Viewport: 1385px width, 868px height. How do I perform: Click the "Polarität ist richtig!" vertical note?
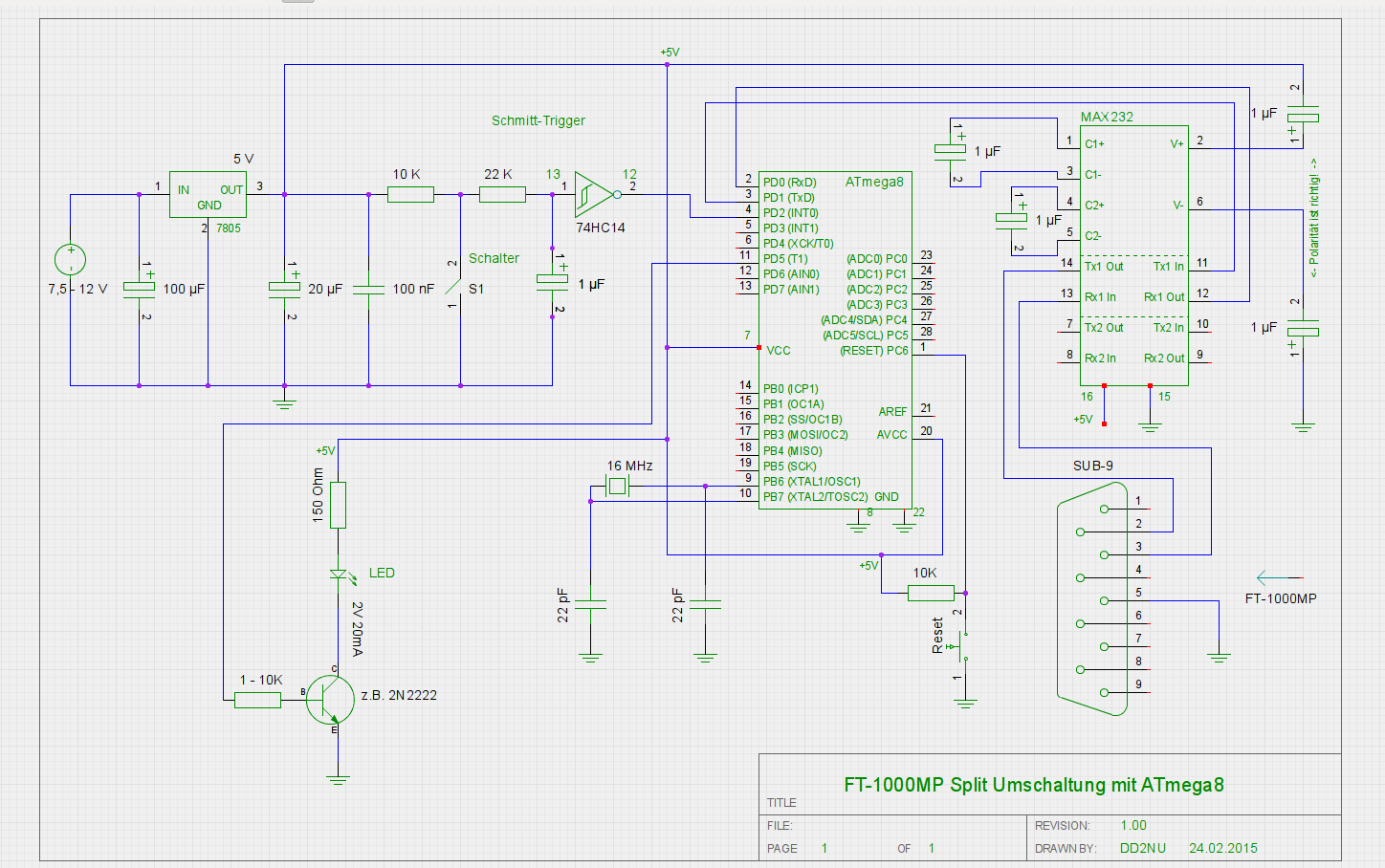(1314, 219)
